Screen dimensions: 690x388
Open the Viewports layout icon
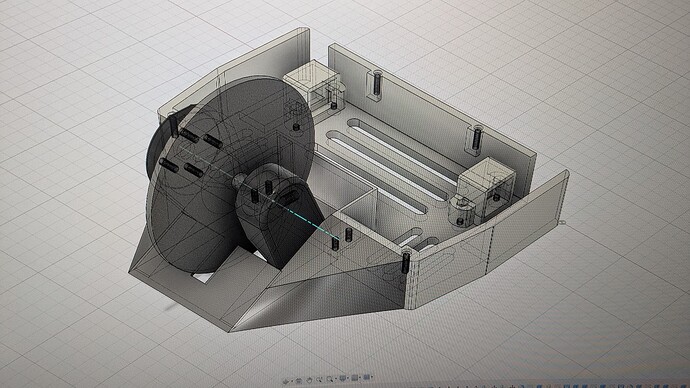367,377
